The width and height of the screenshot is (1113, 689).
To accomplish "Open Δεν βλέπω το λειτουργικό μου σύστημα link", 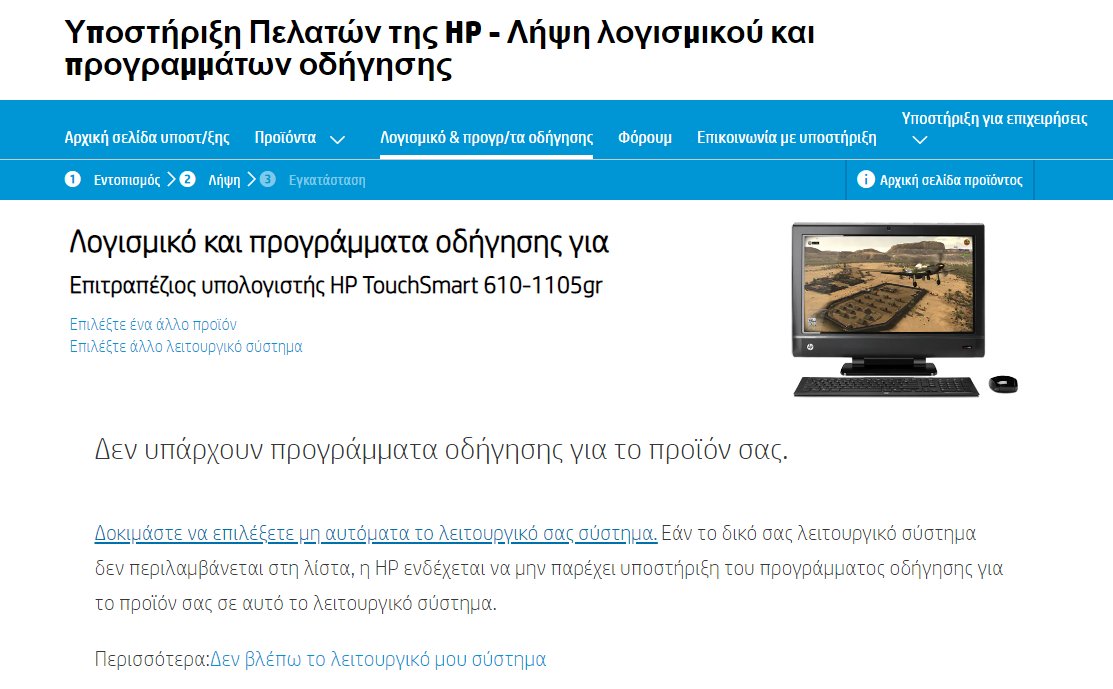I will coord(378,659).
